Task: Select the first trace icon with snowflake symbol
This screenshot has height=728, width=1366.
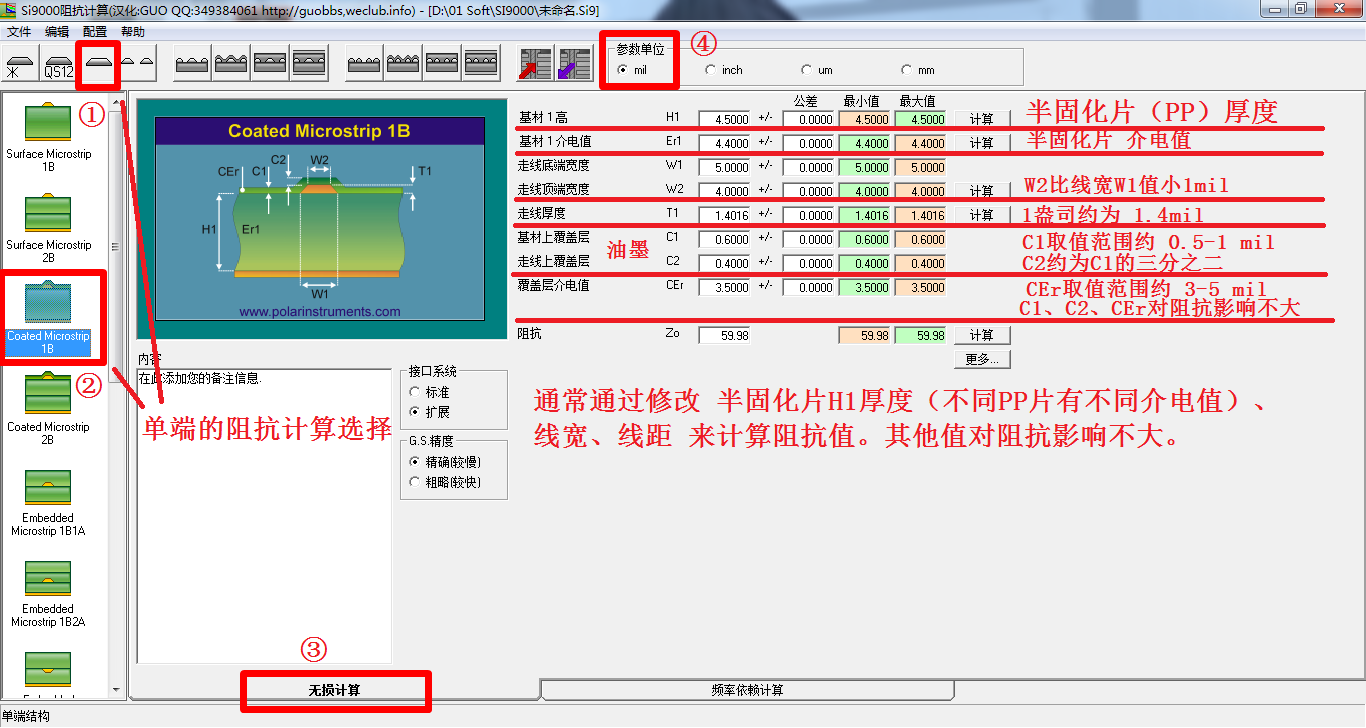Action: coord(20,63)
